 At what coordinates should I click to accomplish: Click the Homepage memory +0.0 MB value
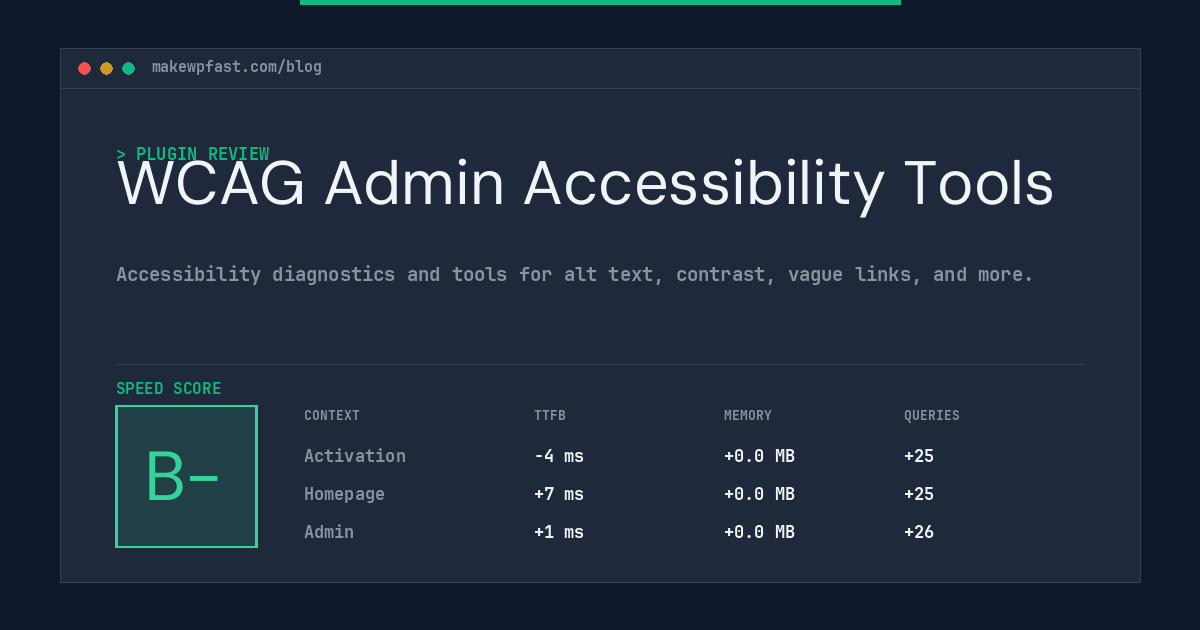tap(759, 494)
